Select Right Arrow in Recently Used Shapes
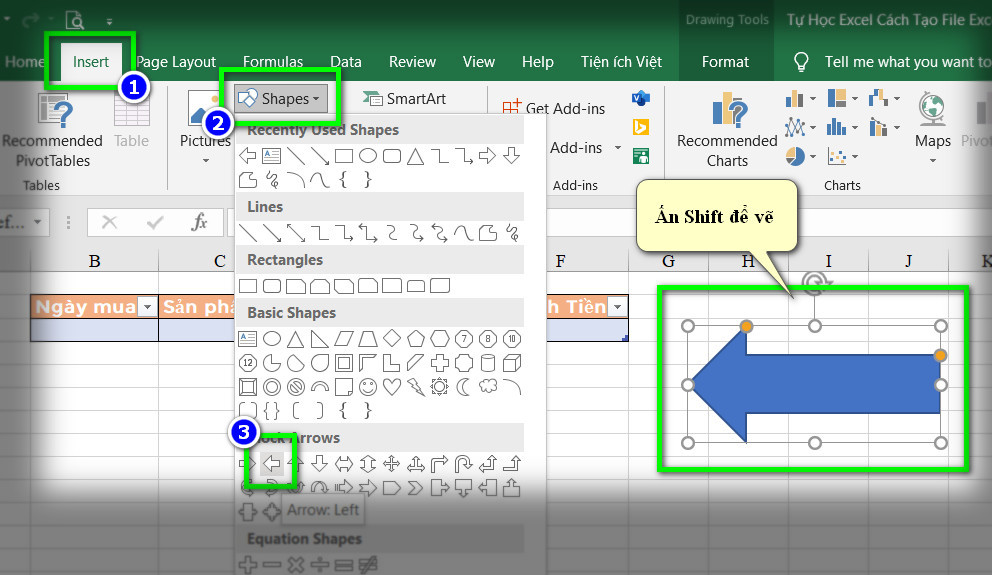This screenshot has width=992, height=575. 487,155
